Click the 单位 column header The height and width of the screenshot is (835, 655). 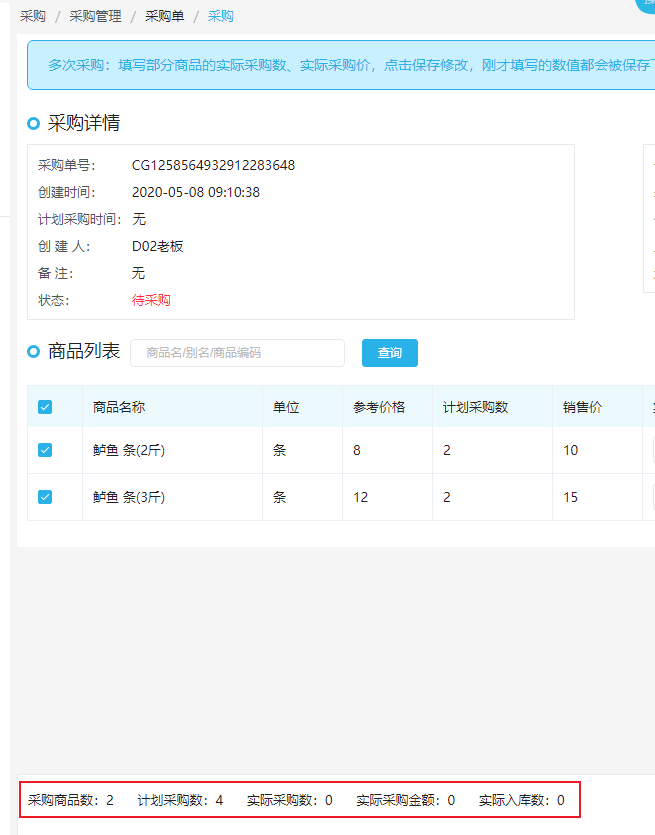coord(286,407)
